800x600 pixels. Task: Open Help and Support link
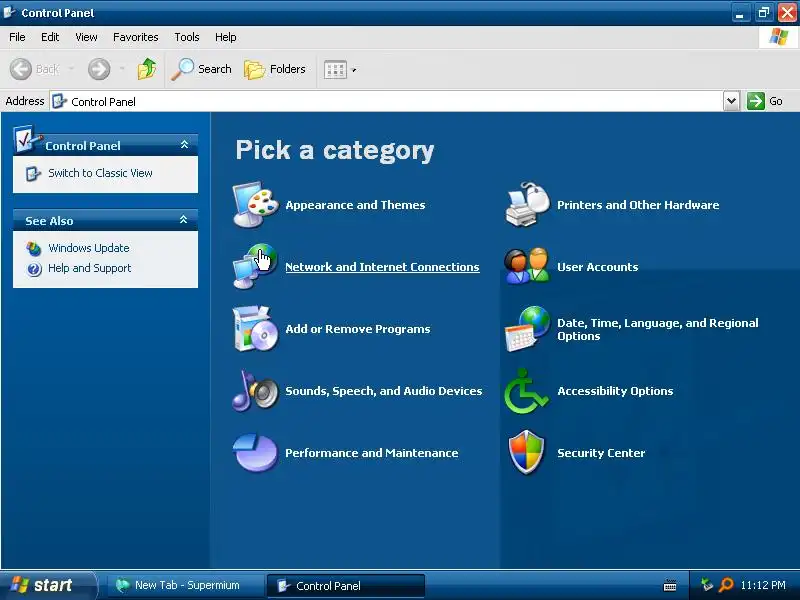89,268
